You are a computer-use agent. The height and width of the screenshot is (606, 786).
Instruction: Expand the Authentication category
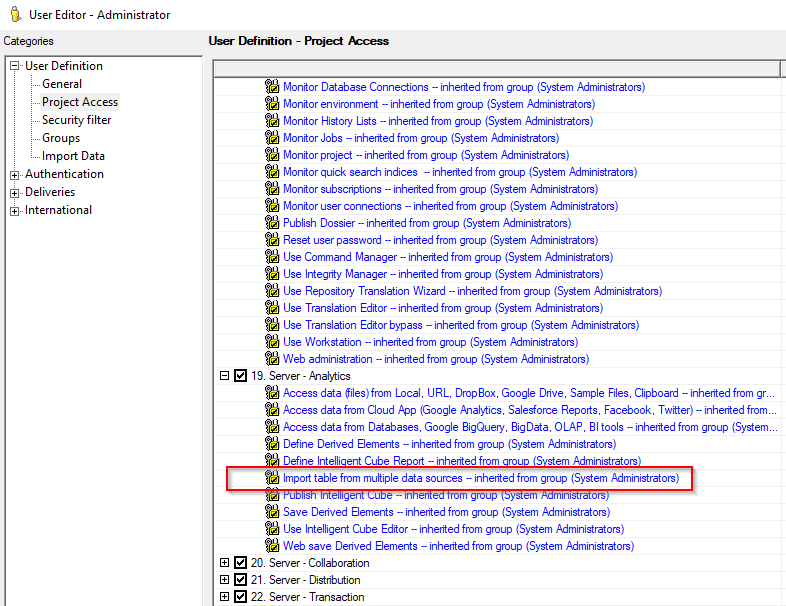pyautogui.click(x=15, y=174)
